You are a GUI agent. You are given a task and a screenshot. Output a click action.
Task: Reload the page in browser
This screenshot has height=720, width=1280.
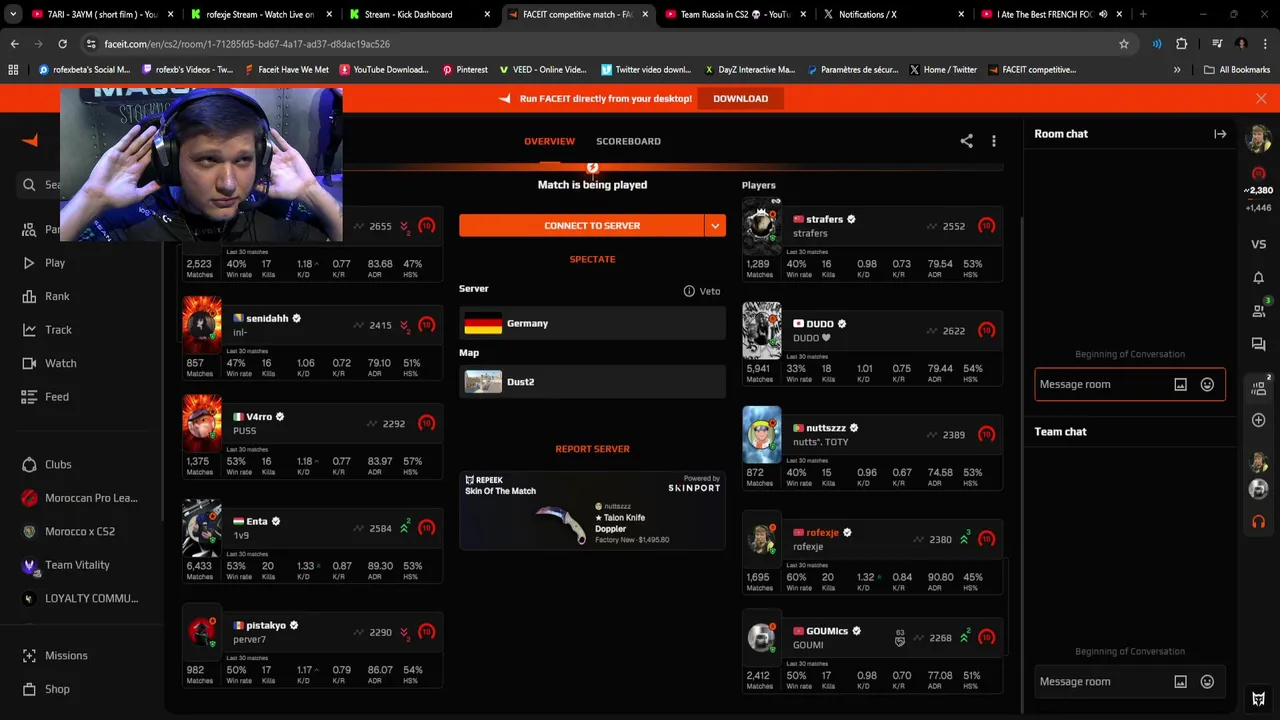point(62,44)
